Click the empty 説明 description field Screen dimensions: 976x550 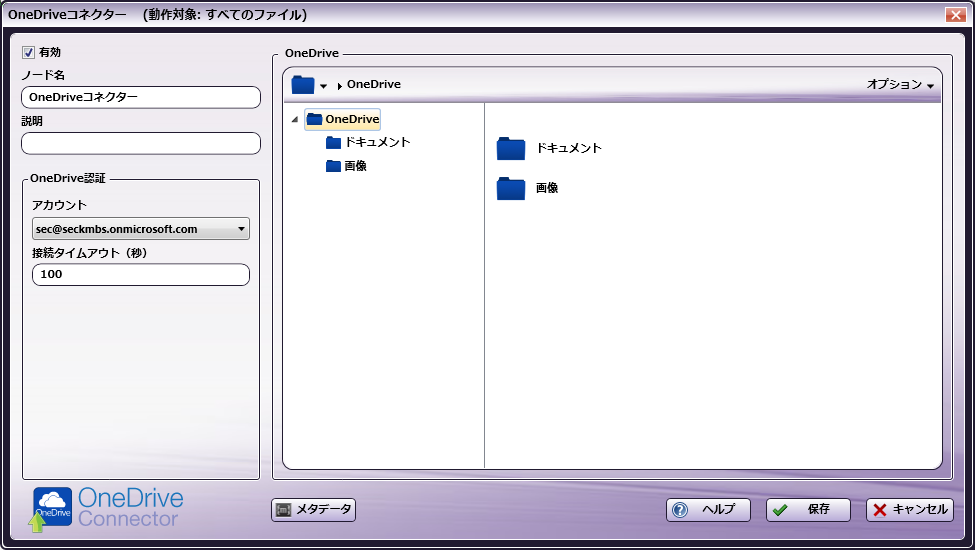[x=141, y=143]
